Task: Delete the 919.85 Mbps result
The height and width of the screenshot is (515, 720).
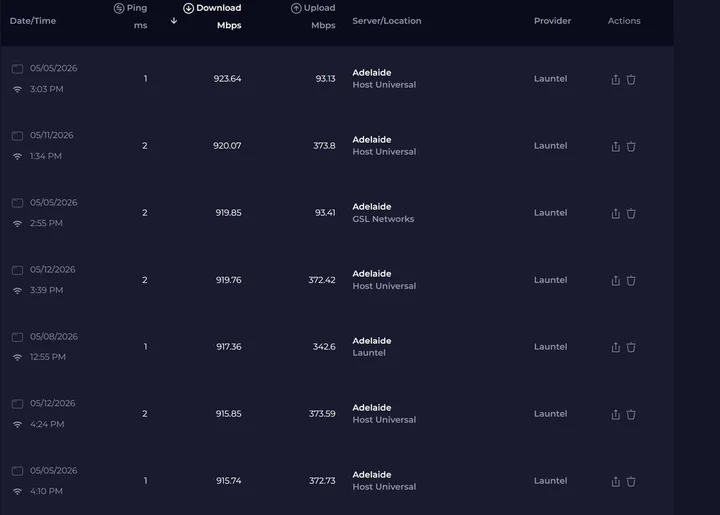Action: coord(631,213)
